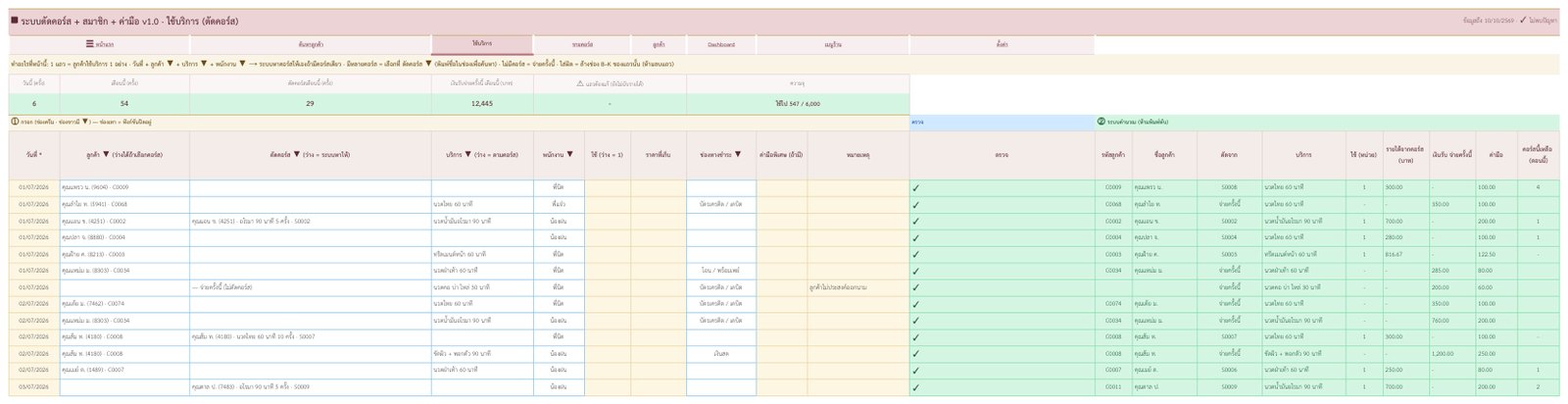Click the circled 1 icon above input table
This screenshot has width=1568, height=404.
15,122
